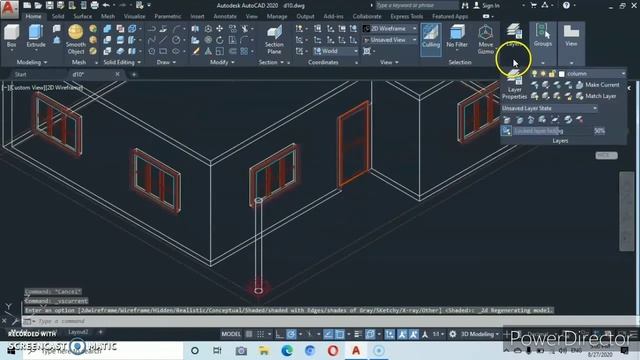This screenshot has height=360, width=640.
Task: Close the d10 drawing tab
Action: click(118, 74)
